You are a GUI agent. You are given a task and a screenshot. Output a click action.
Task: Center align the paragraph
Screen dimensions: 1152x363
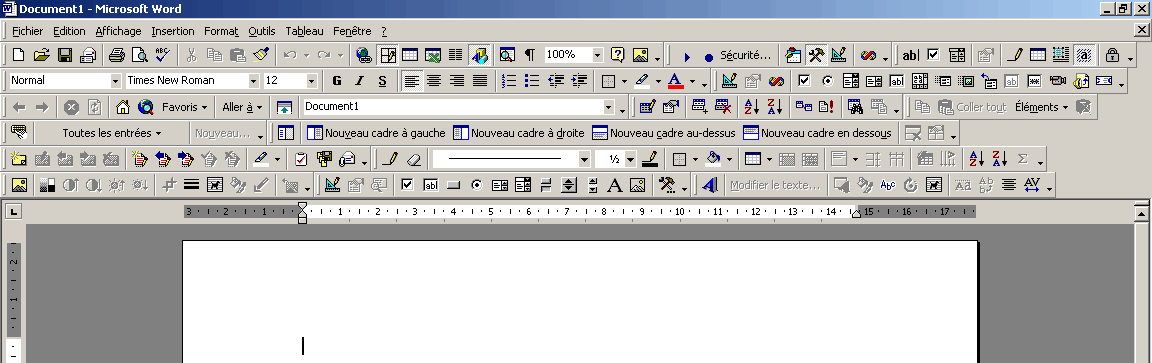[434, 81]
